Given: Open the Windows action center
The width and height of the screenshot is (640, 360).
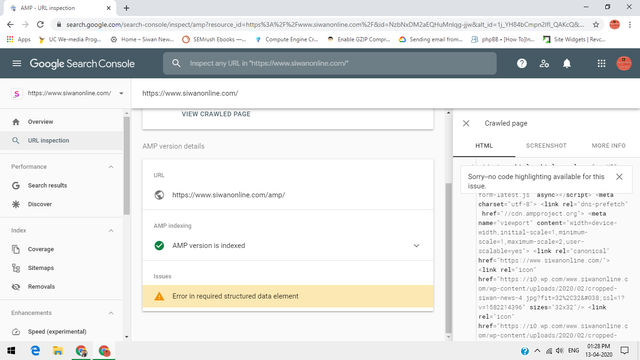Looking at the screenshot, I should [x=624, y=351].
